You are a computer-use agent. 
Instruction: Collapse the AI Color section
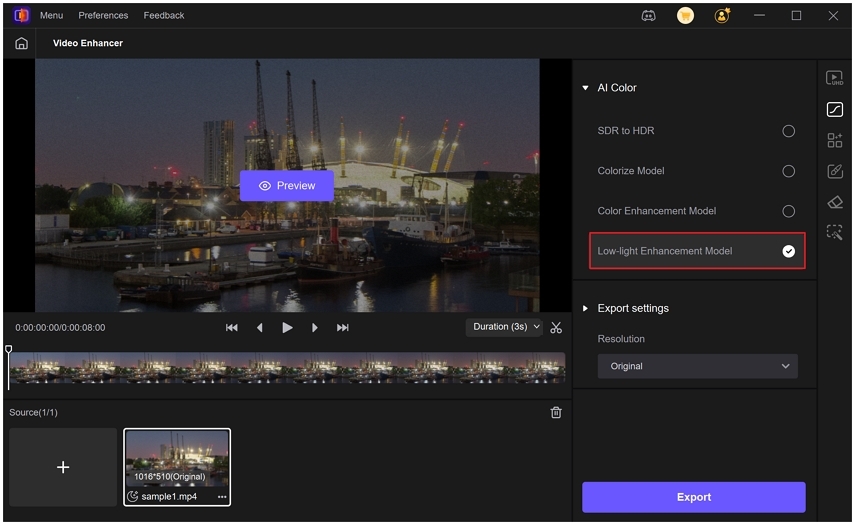coord(585,88)
